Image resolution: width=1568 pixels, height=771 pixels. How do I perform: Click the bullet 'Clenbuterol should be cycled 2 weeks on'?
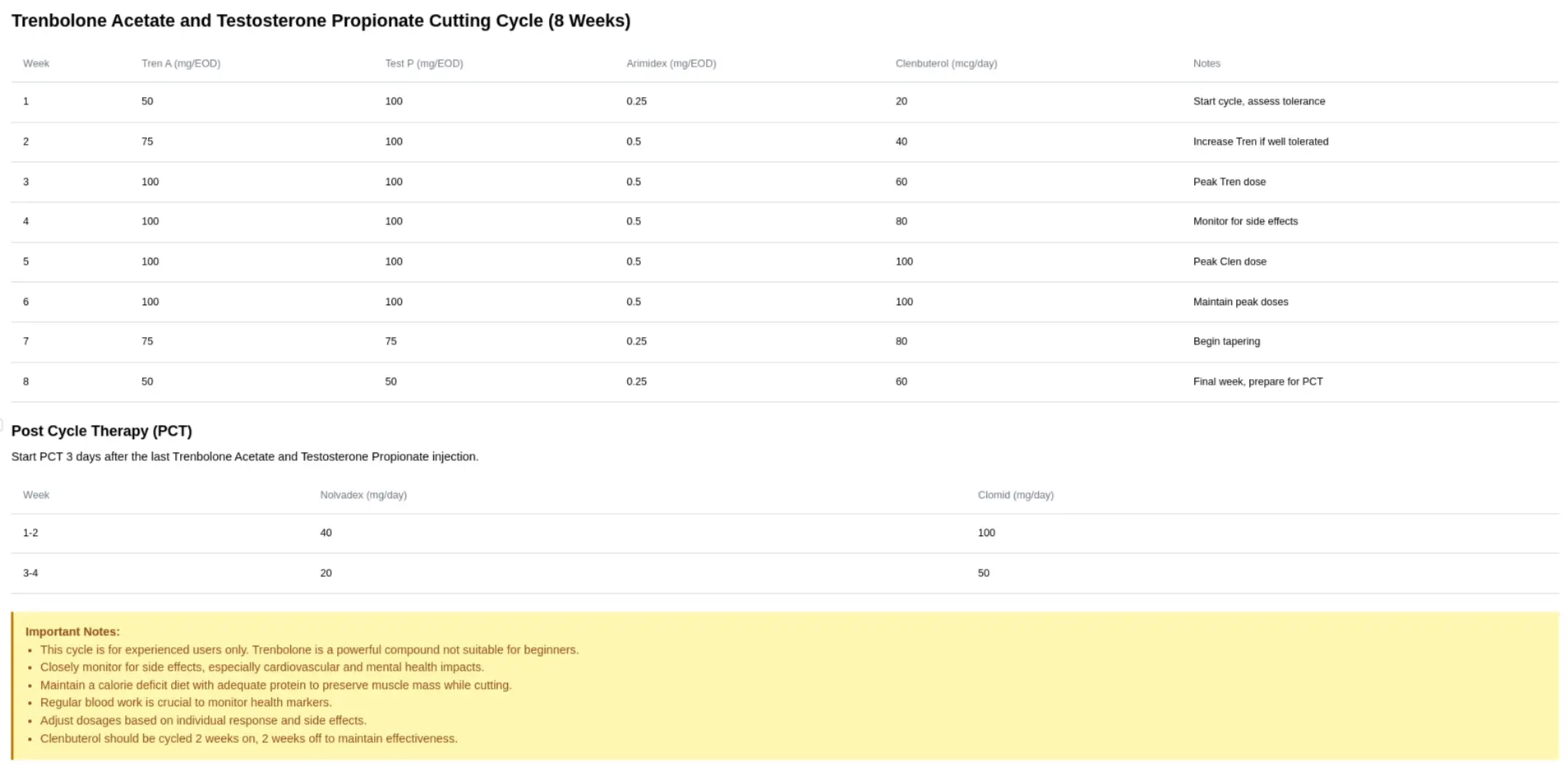[x=249, y=738]
